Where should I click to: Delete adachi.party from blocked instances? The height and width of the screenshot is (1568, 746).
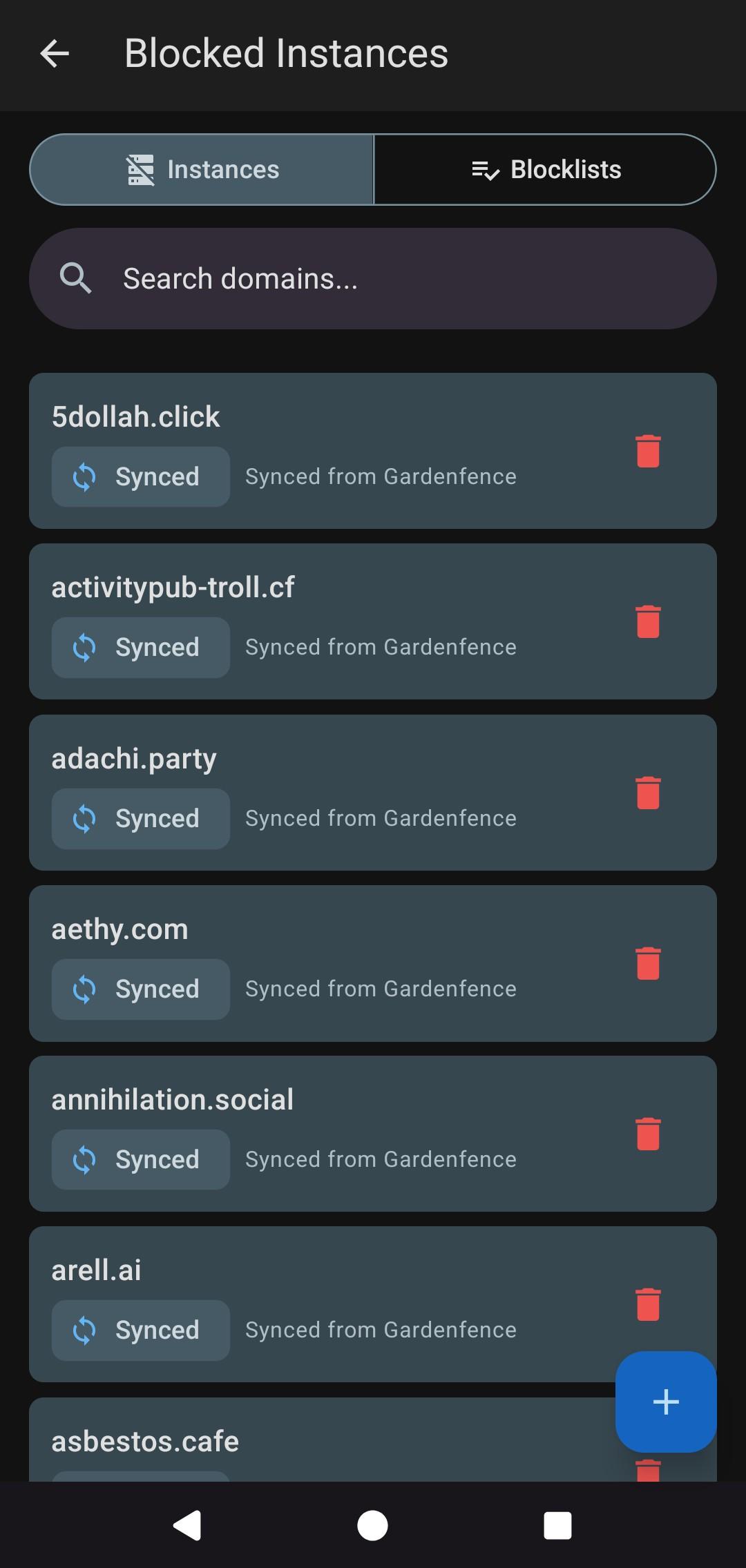tap(648, 793)
